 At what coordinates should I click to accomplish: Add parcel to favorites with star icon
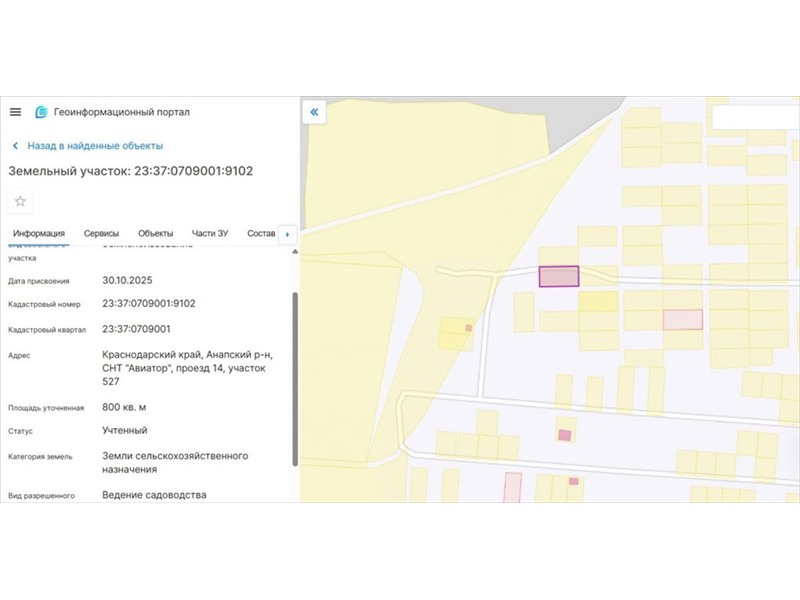(x=20, y=201)
